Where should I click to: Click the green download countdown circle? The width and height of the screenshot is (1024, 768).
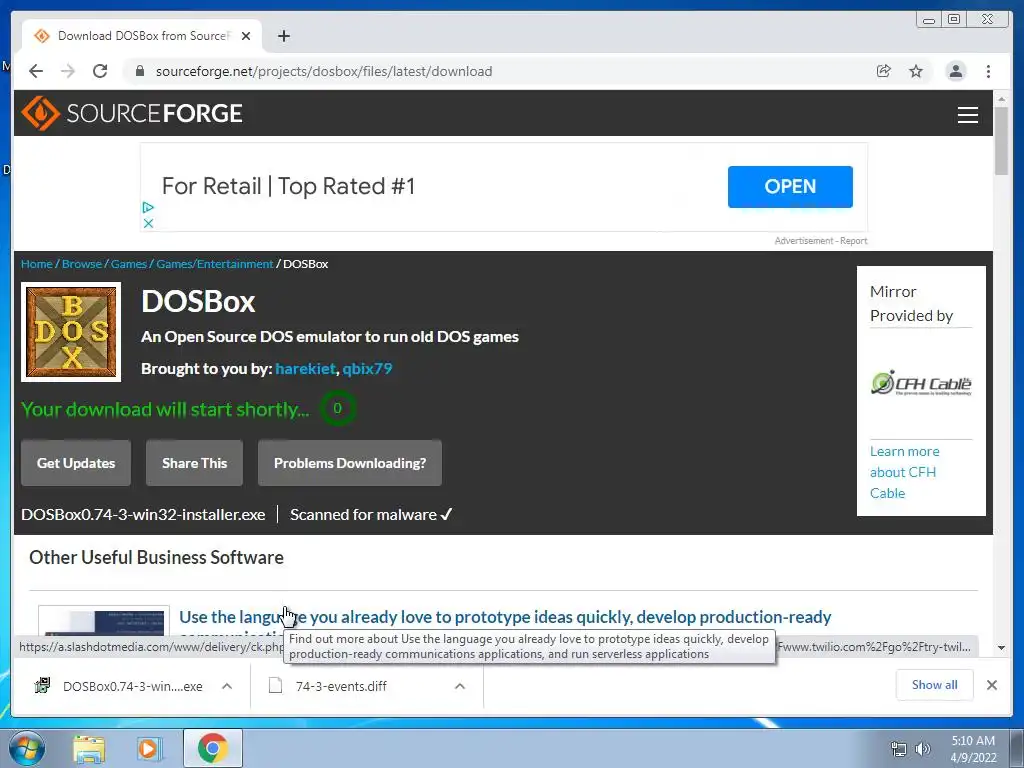[x=338, y=408]
